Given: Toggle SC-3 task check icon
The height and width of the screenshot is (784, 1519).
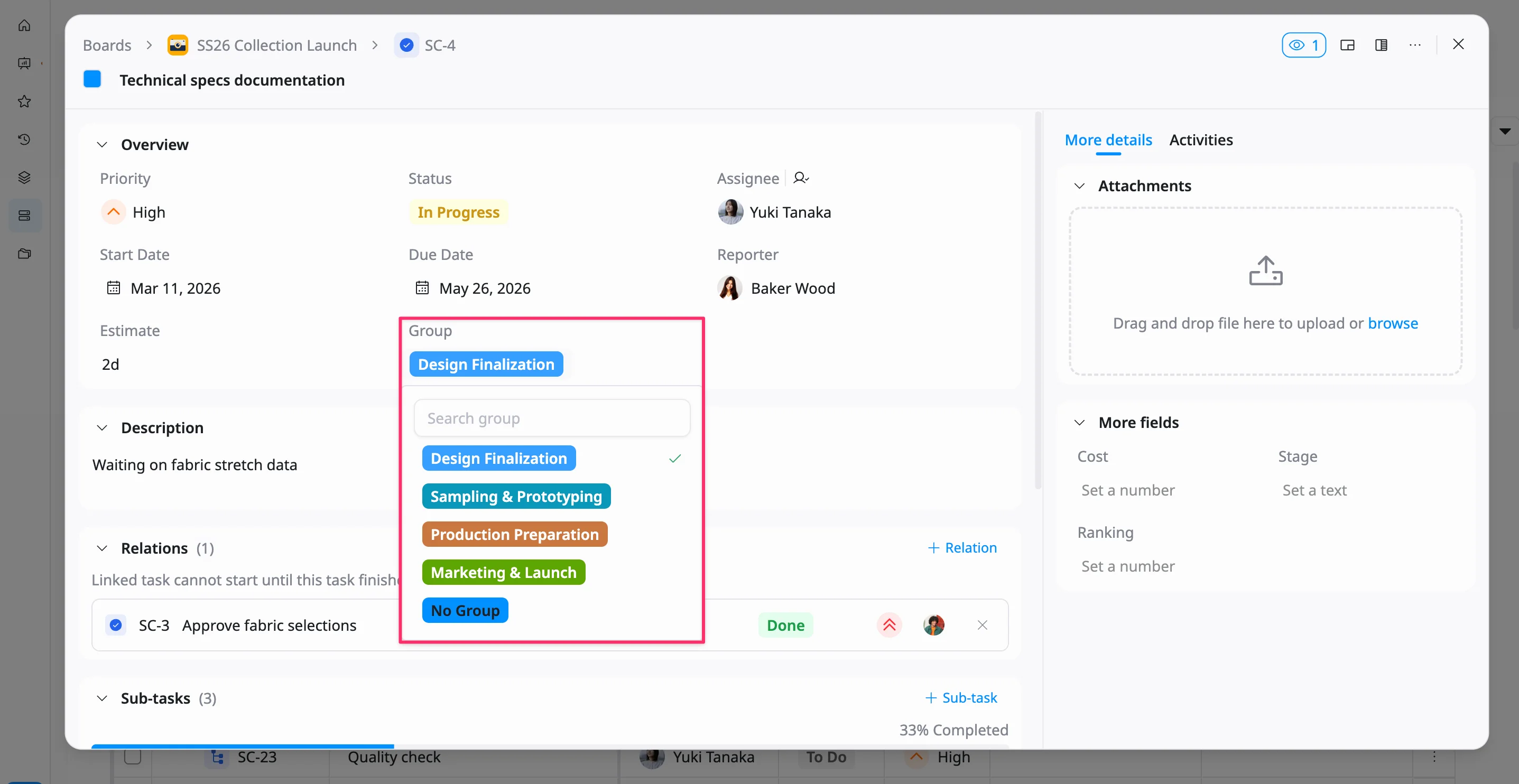Looking at the screenshot, I should click(116, 625).
